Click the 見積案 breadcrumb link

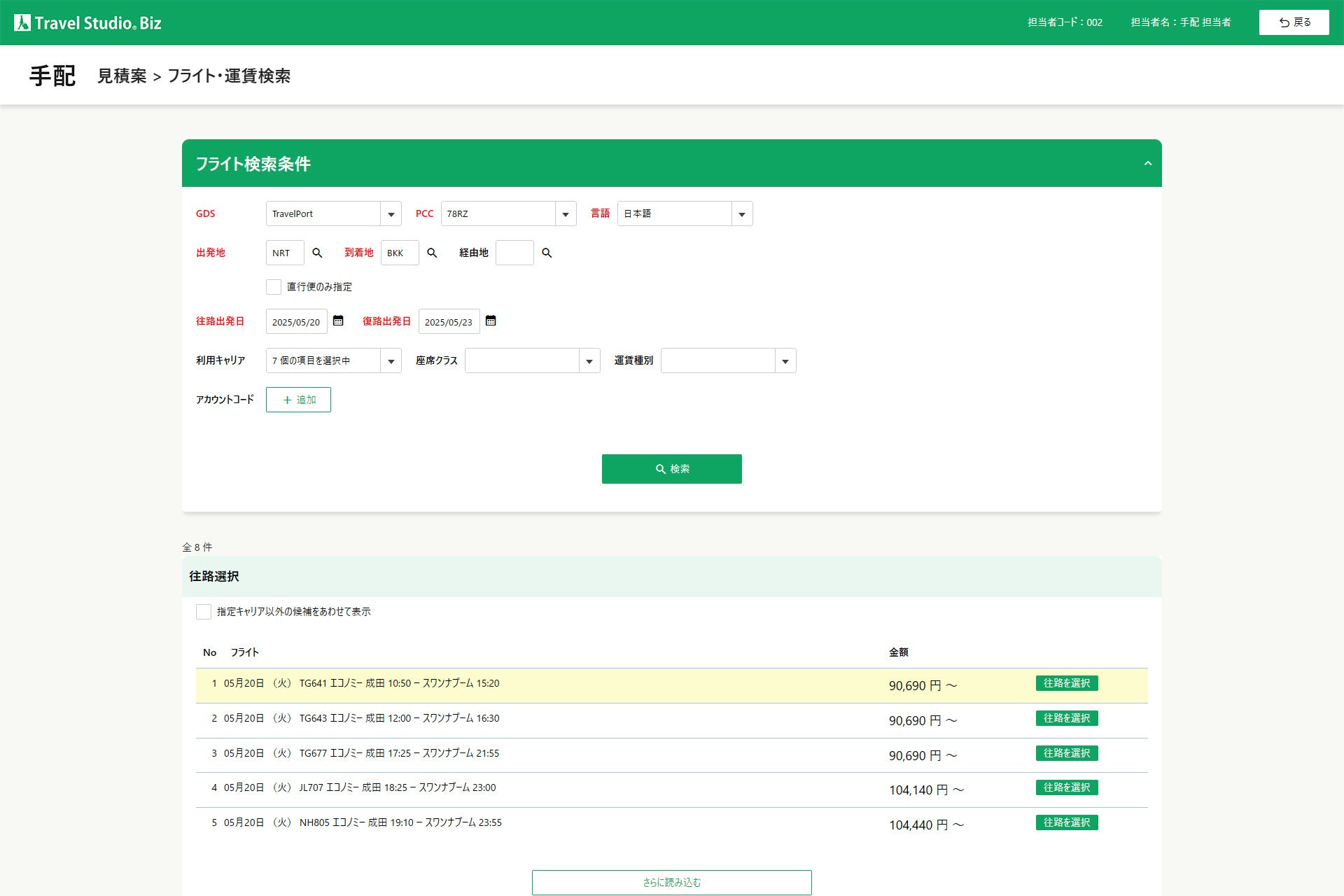[122, 76]
